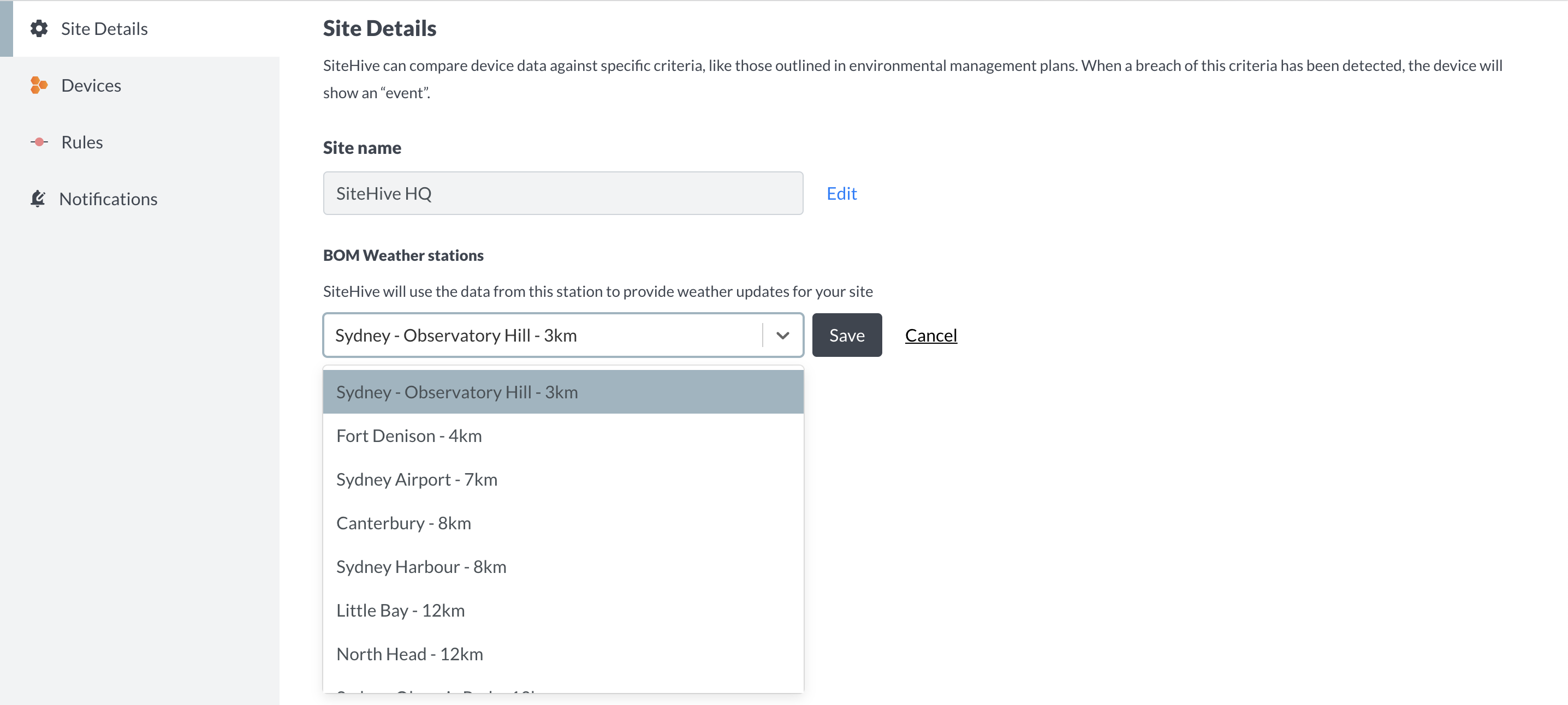
Task: Click the Site name label
Action: pos(361,148)
